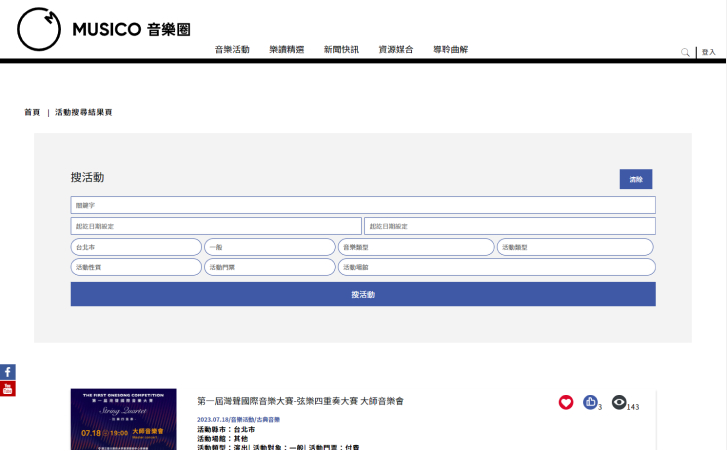Favorite the event with the red heart icon
Image resolution: width=727 pixels, height=451 pixels.
click(566, 402)
